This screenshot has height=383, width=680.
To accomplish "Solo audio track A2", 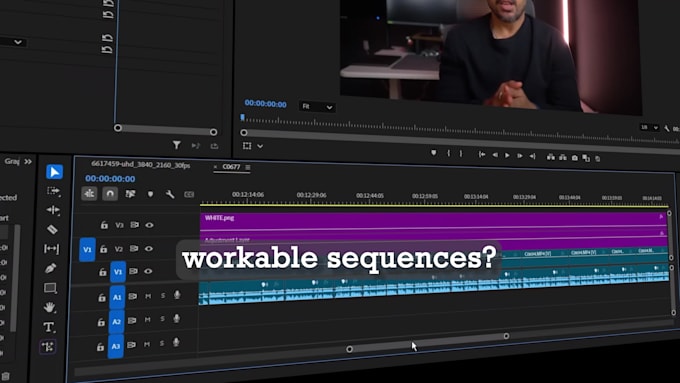I will click(162, 319).
